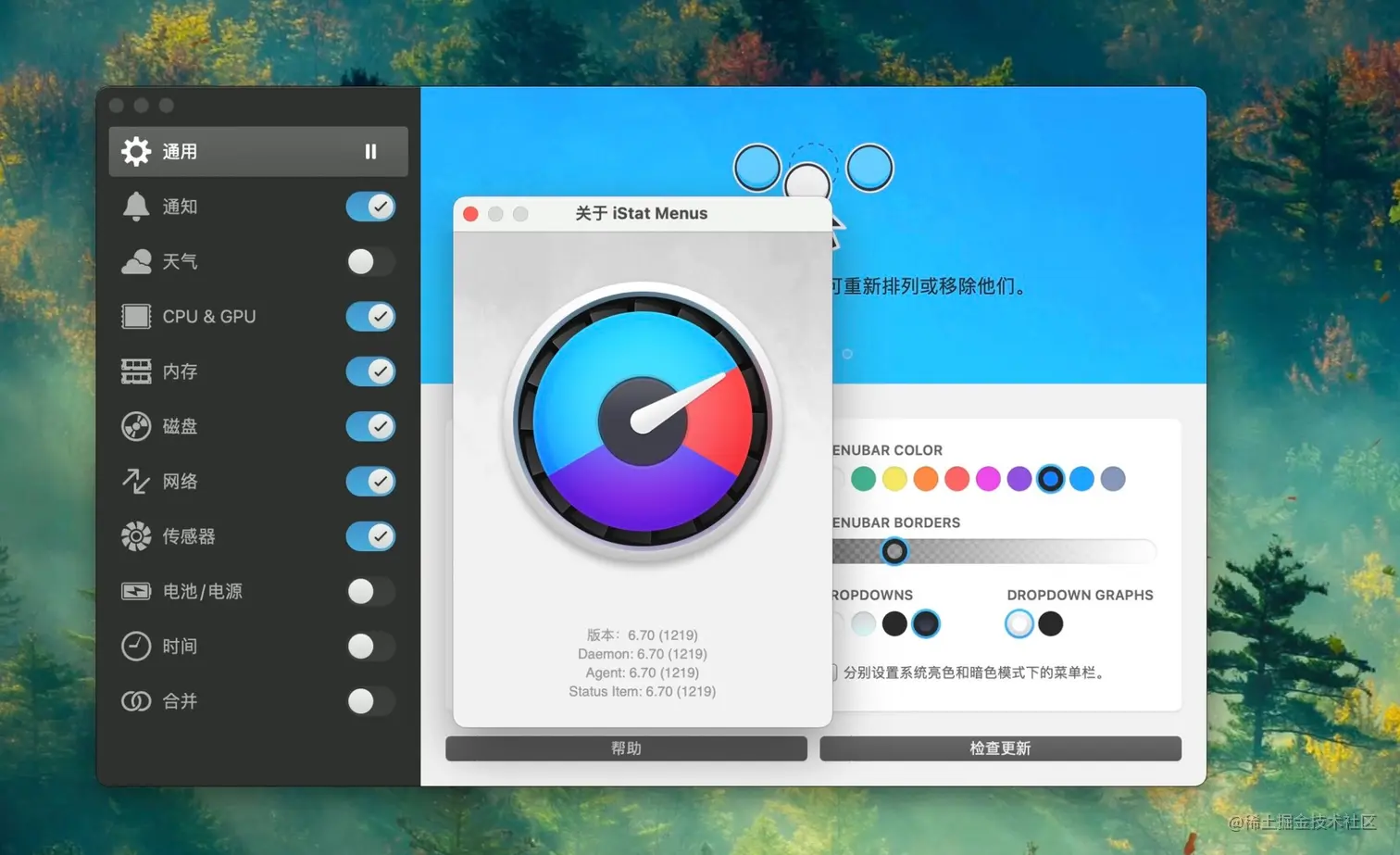Click the 传感器 fan icon
This screenshot has width=1400, height=855.
(136, 536)
